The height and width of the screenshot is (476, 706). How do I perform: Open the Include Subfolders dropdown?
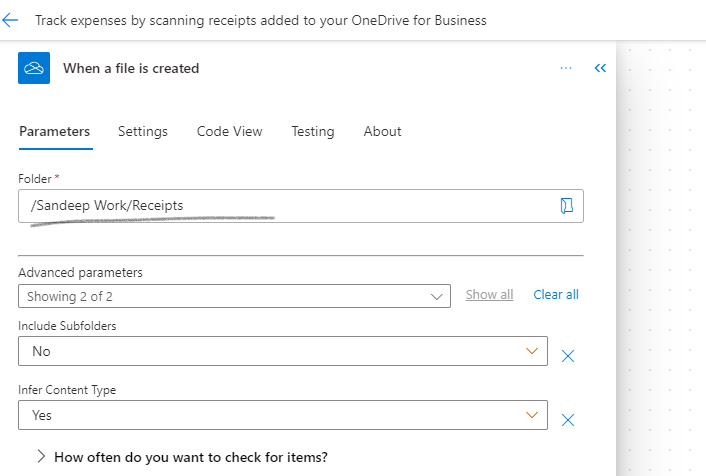(283, 351)
